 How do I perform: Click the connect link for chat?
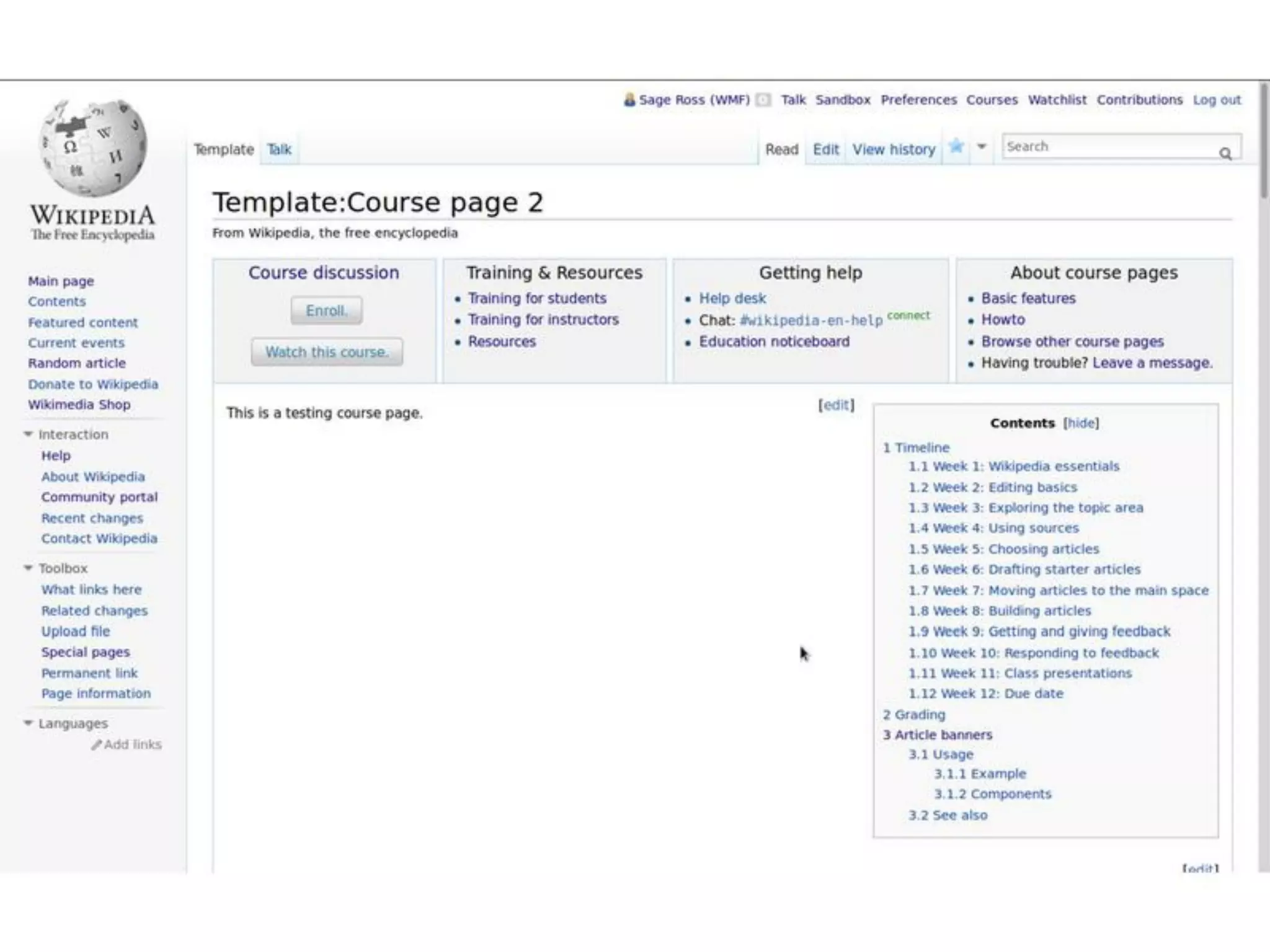click(x=908, y=315)
